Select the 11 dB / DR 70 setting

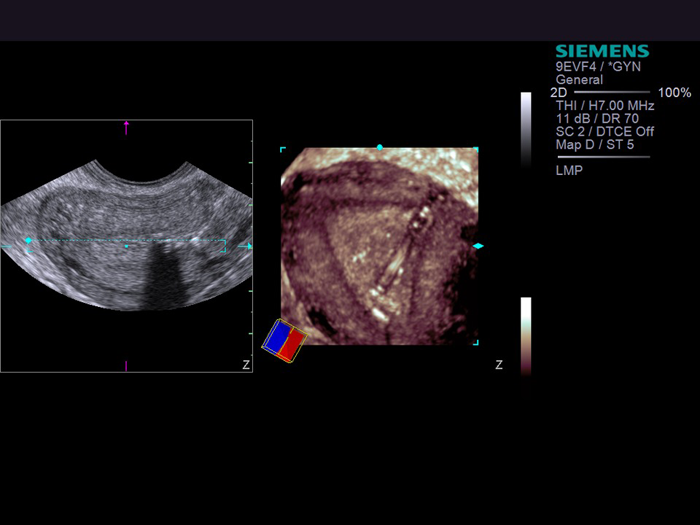[x=597, y=119]
